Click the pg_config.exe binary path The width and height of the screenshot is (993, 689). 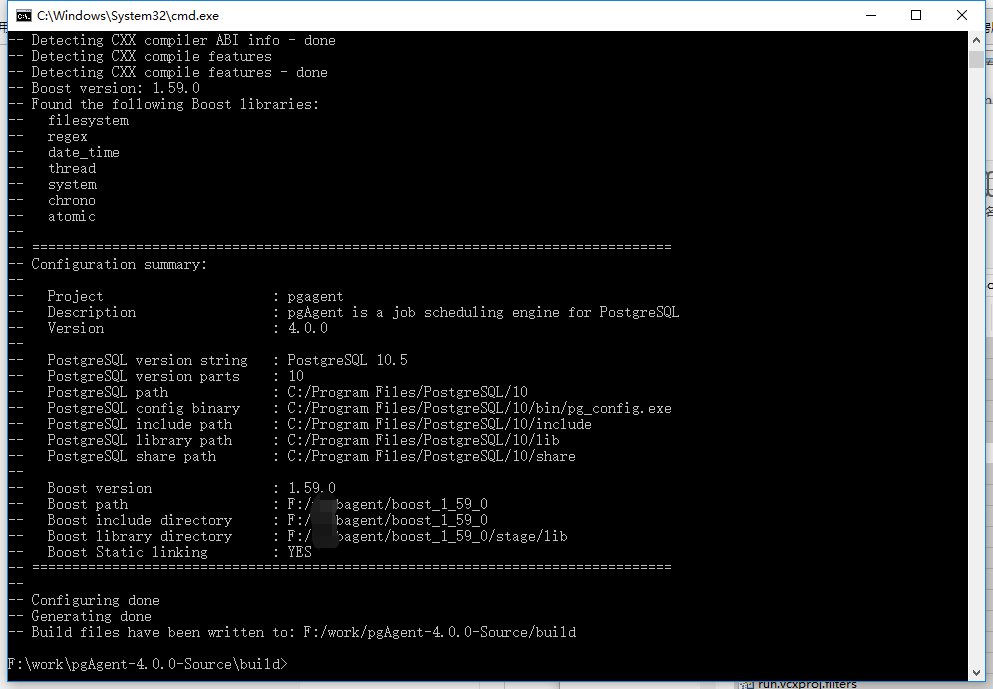click(x=479, y=408)
